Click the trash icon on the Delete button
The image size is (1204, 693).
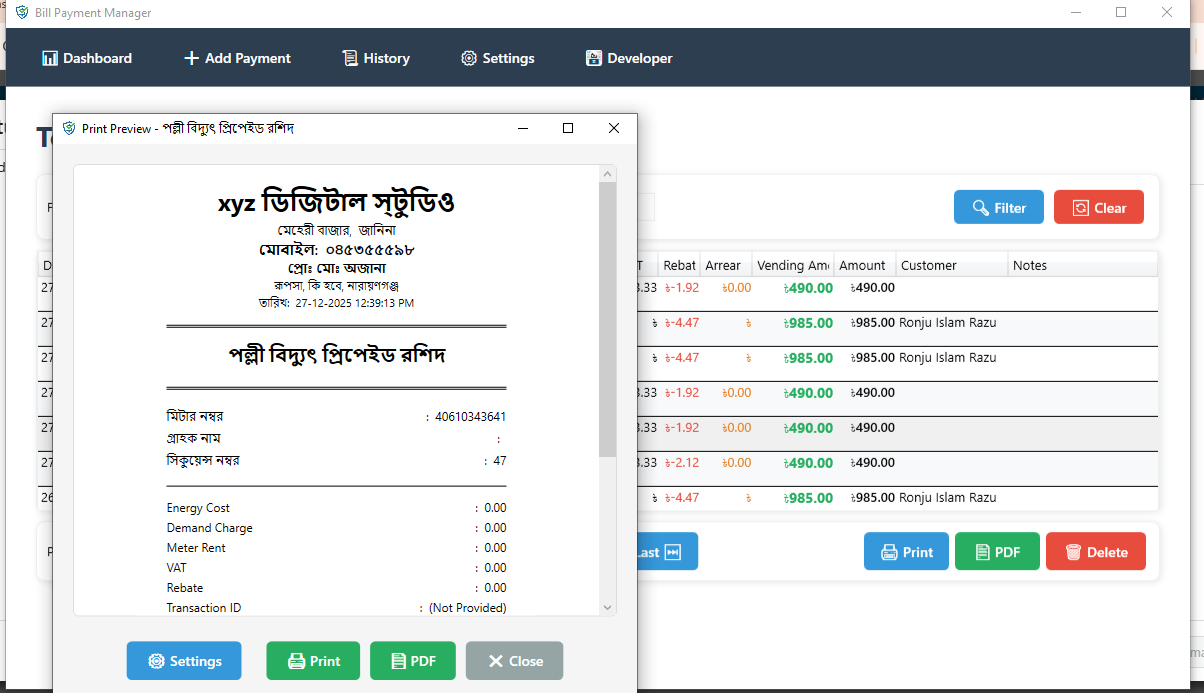(x=1074, y=551)
